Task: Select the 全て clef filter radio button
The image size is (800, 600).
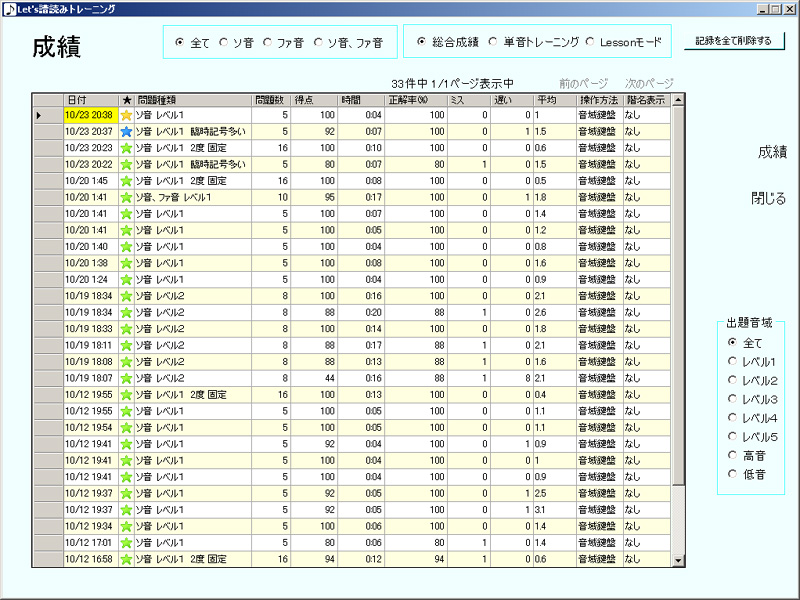Action: [179, 42]
